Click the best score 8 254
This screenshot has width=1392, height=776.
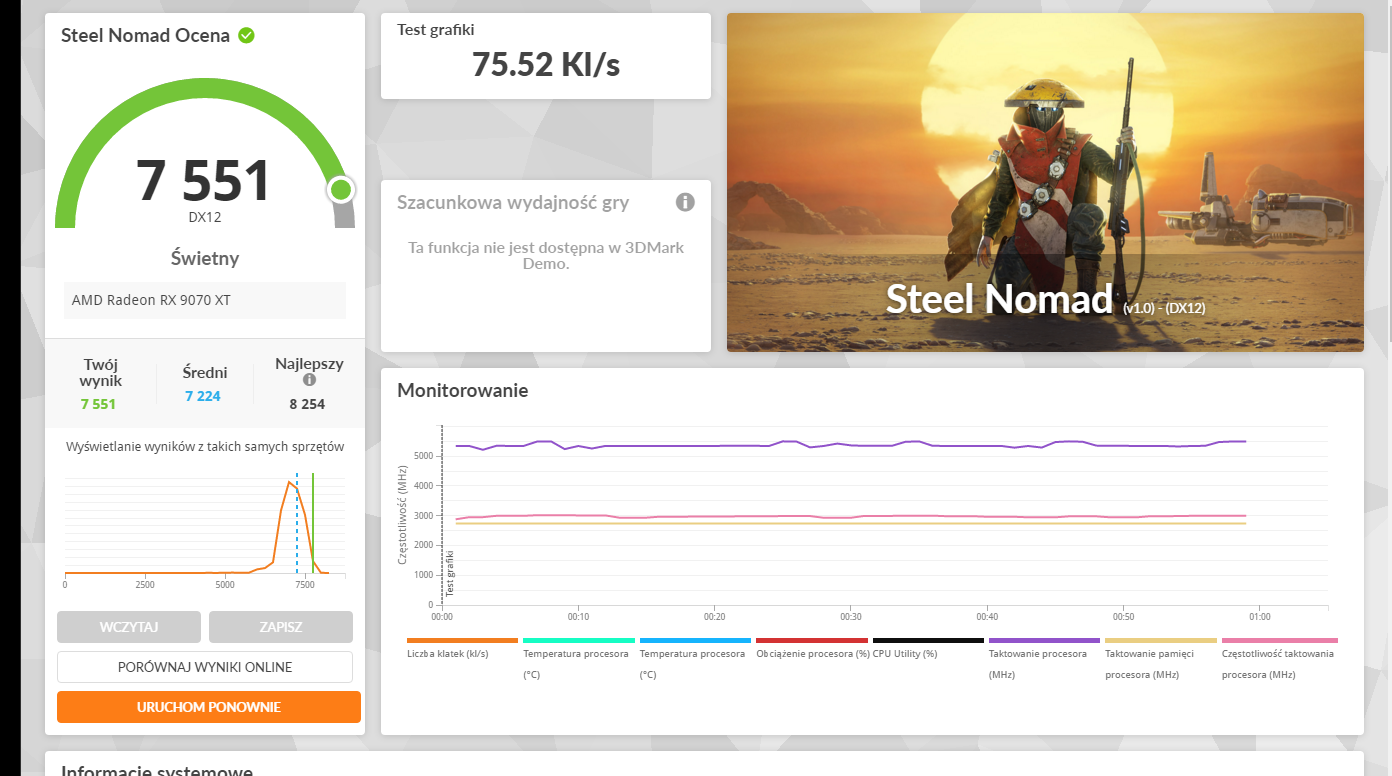coord(307,404)
